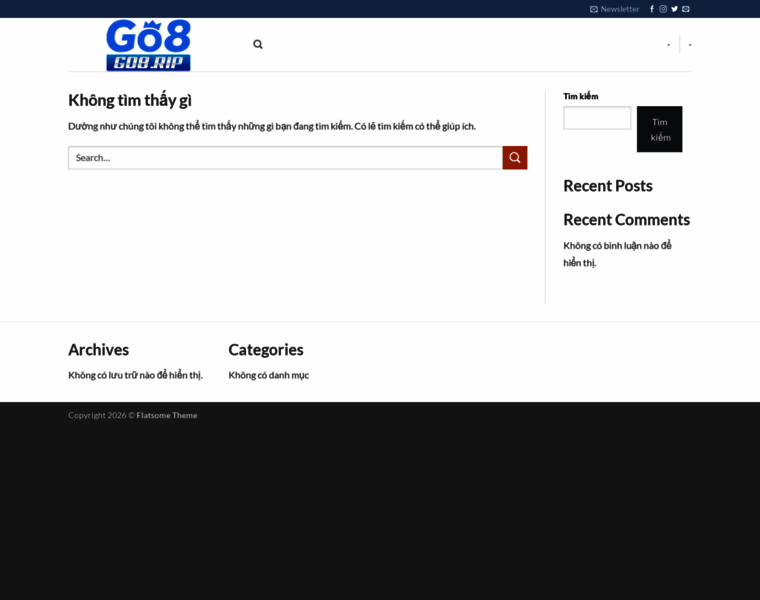The image size is (760, 600).
Task: Click the Facebook icon in top bar
Action: pyautogui.click(x=652, y=9)
